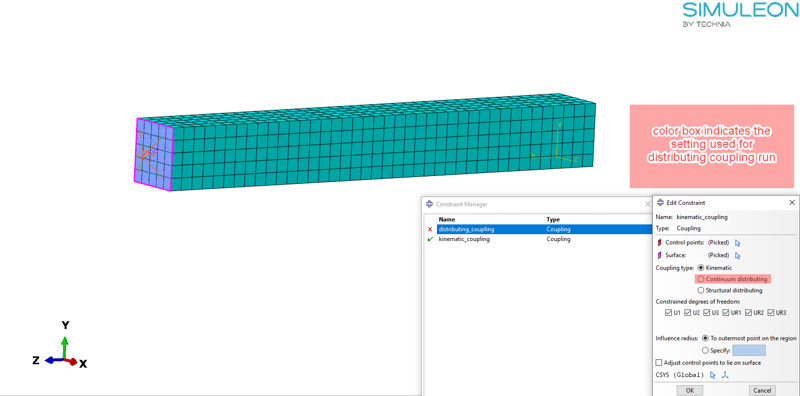Click the Simuleon by Technia logo
Image resolution: width=800 pixels, height=396 pixels.
[740, 14]
